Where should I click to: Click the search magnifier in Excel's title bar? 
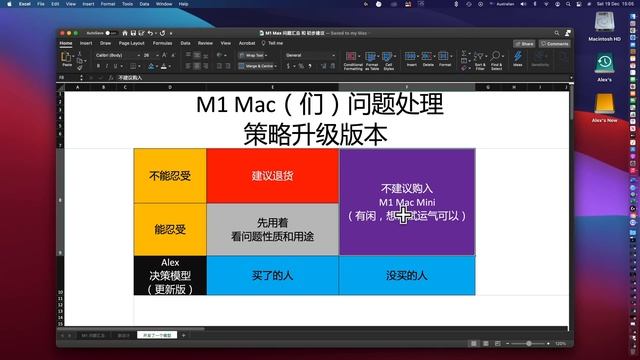(557, 33)
